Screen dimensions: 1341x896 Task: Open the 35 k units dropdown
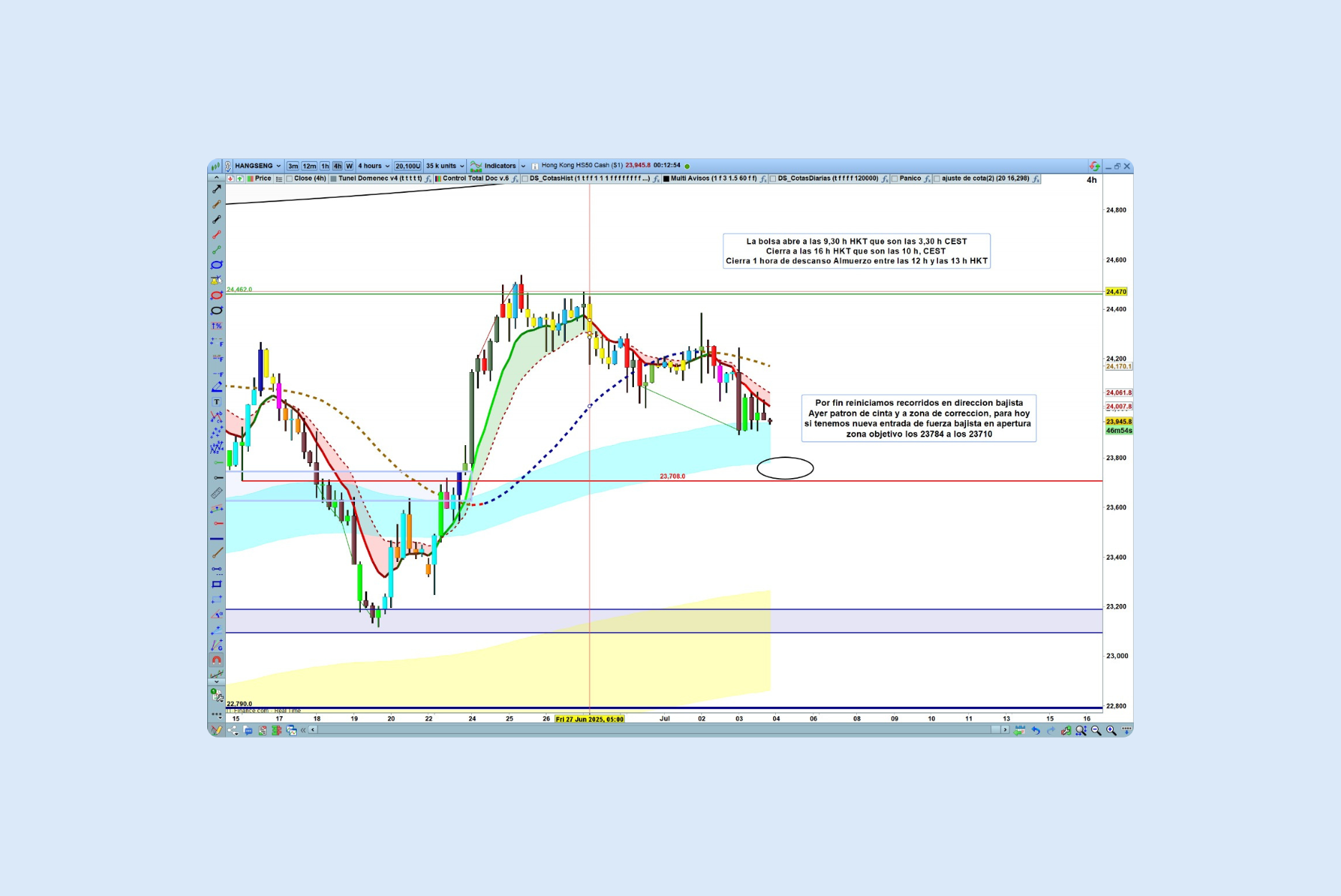tap(445, 166)
